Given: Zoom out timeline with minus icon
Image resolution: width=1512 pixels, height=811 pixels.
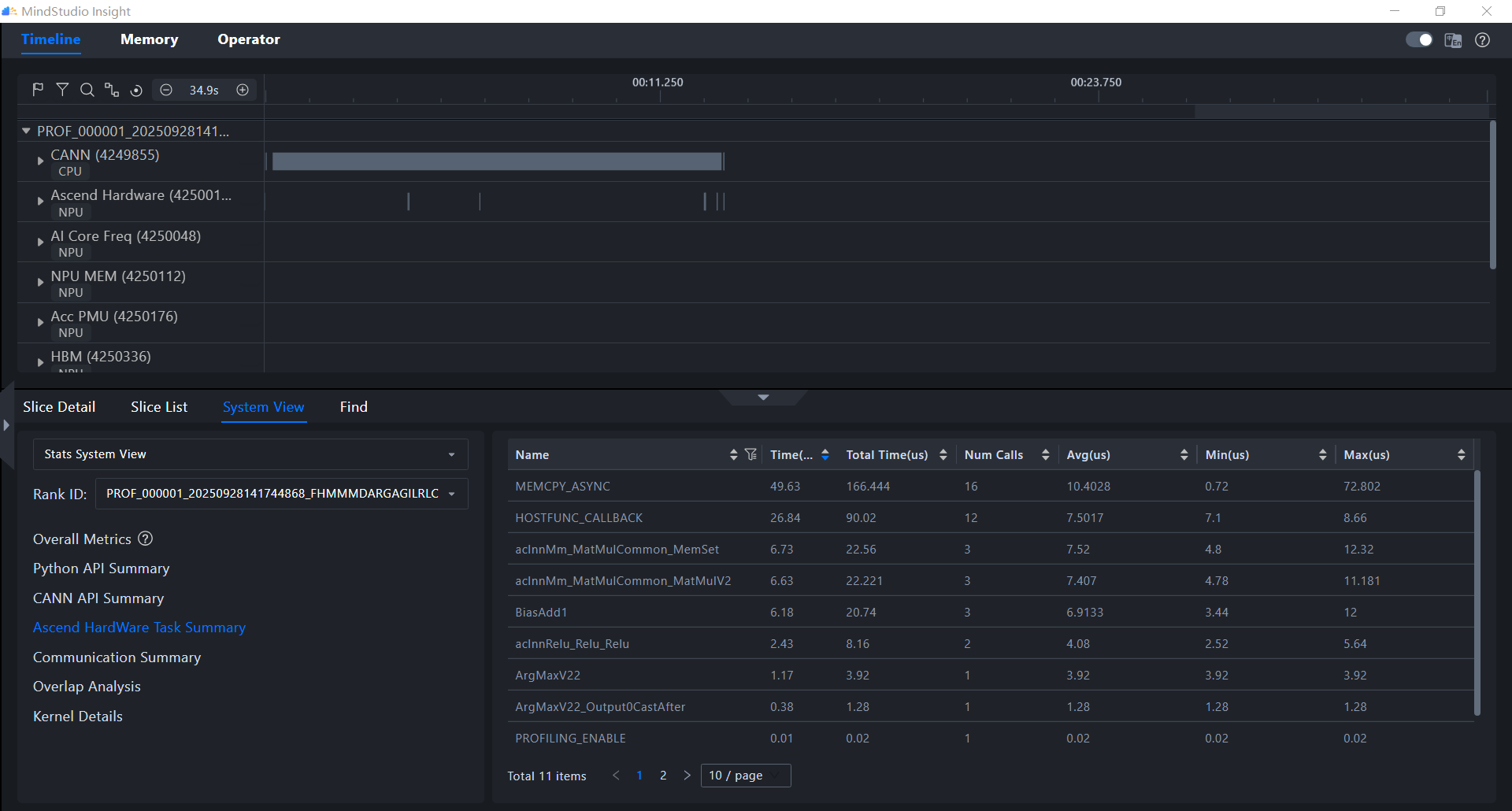Looking at the screenshot, I should (166, 90).
